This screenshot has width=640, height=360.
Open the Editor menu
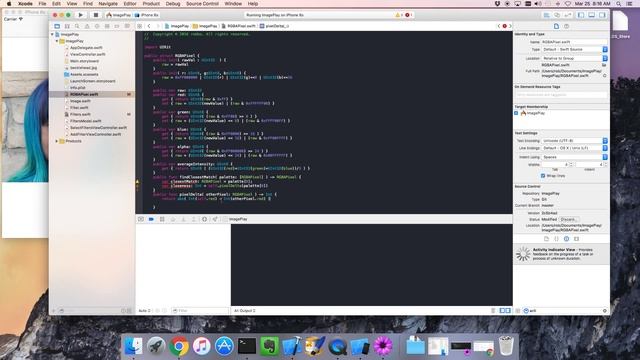130,4
